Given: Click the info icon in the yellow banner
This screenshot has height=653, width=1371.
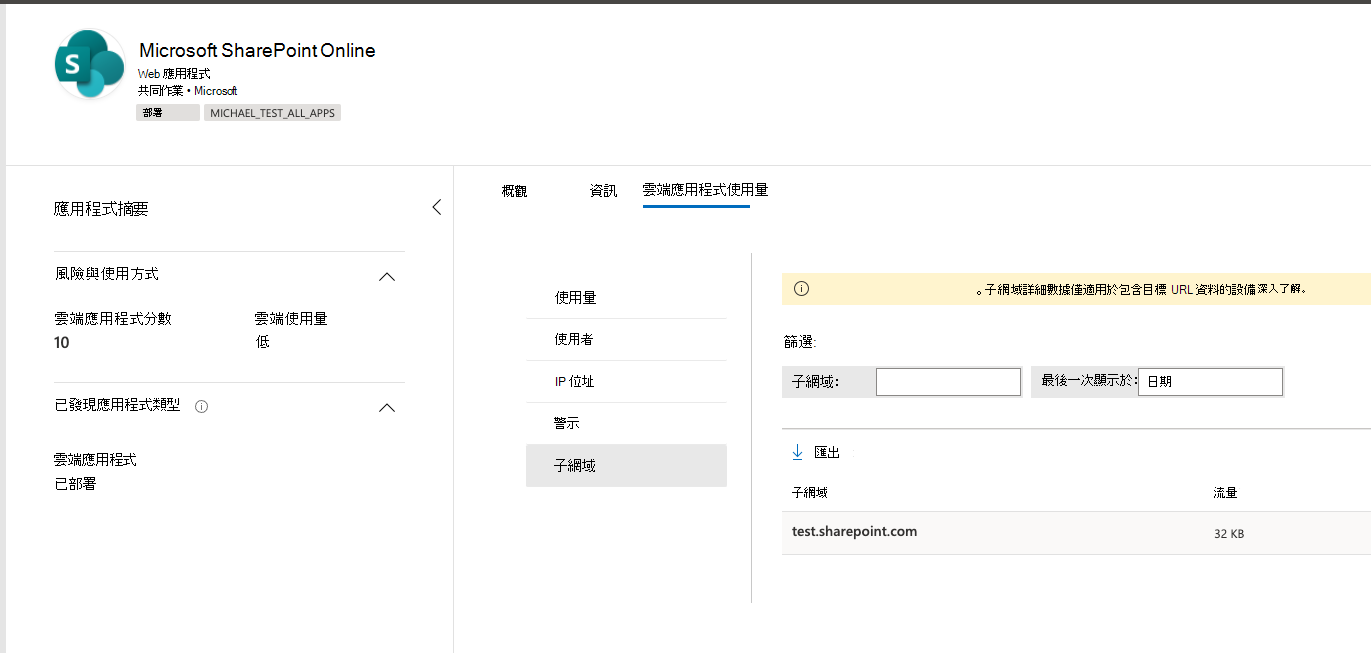Looking at the screenshot, I should click(801, 288).
